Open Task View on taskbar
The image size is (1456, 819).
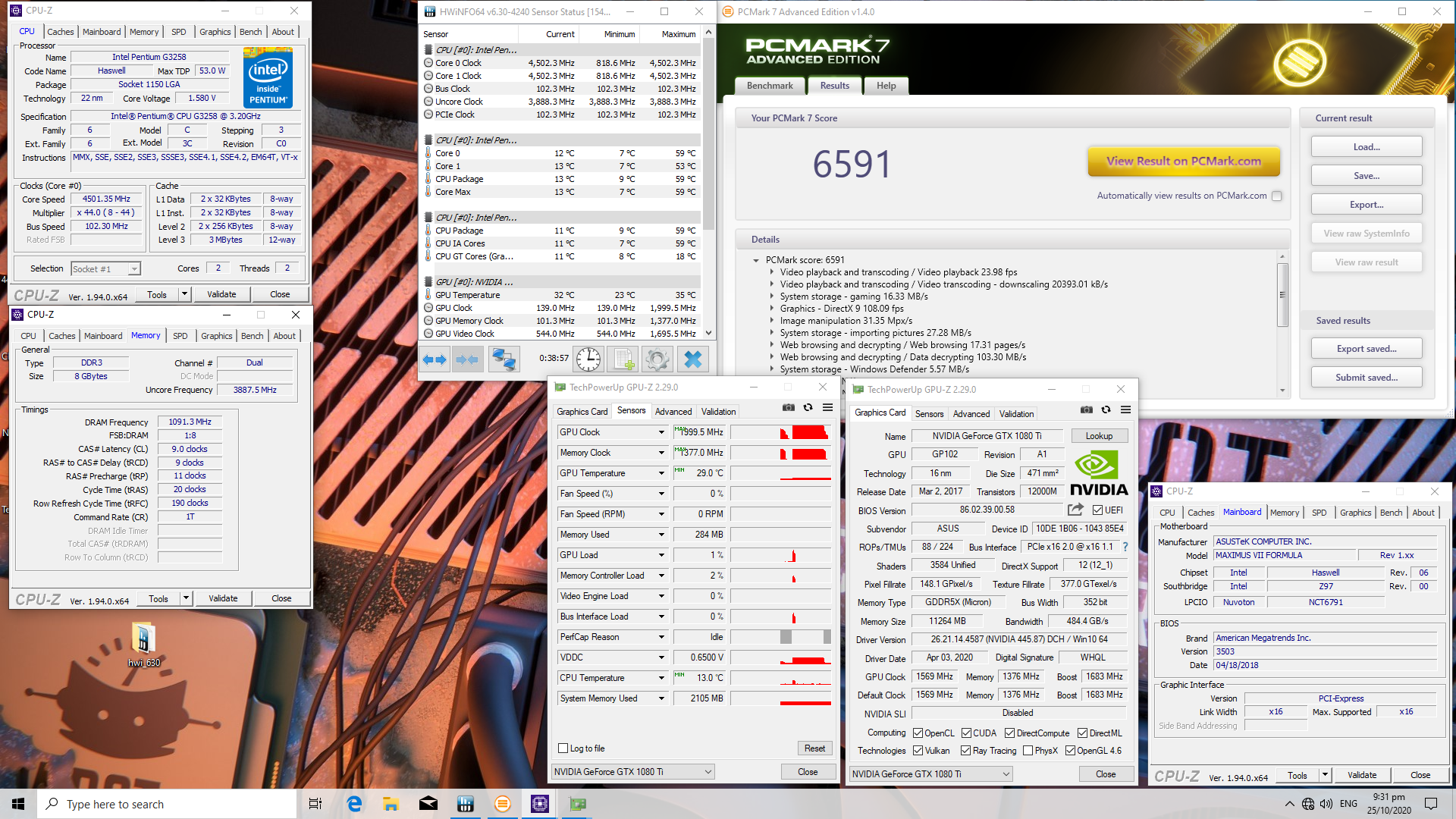(315, 804)
